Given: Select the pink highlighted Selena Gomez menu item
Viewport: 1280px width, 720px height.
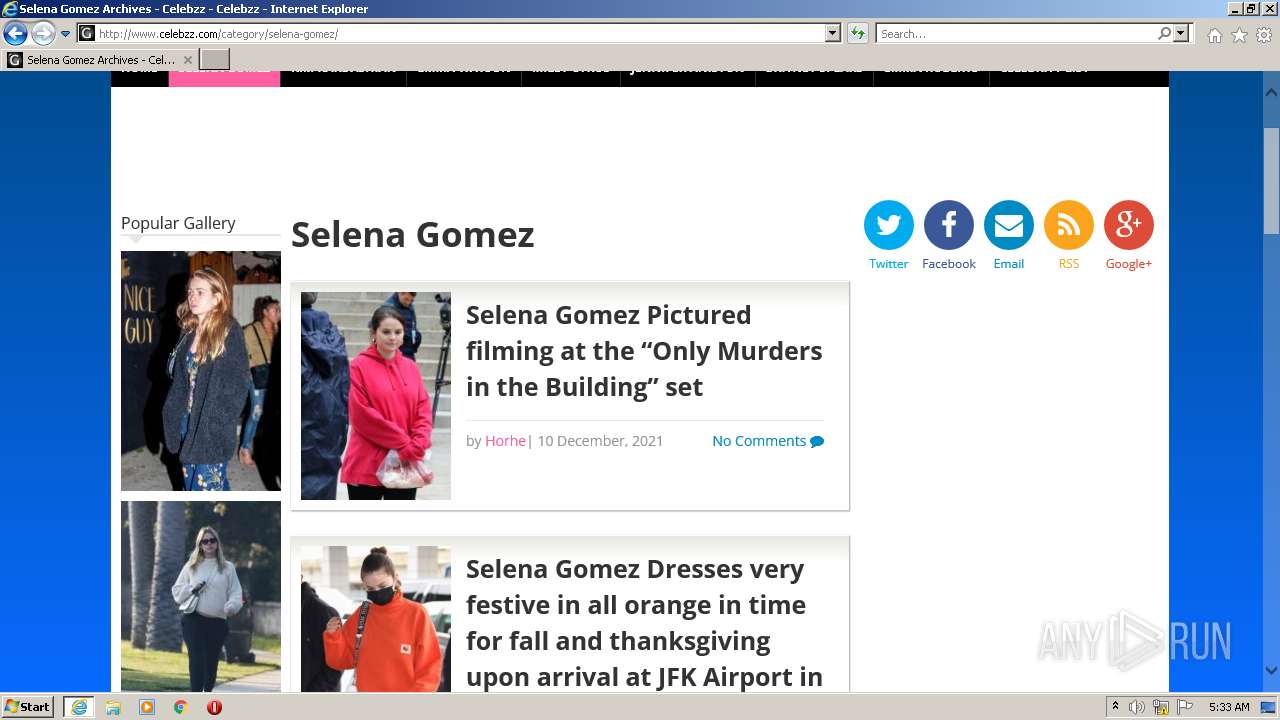Looking at the screenshot, I should 224,78.
